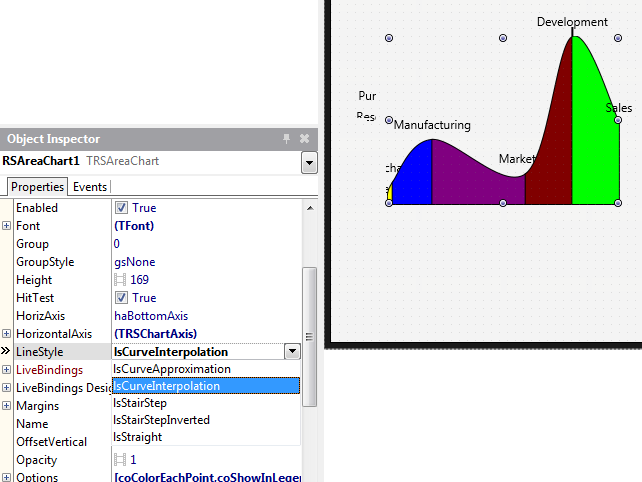Switch to the Properties tab
The width and height of the screenshot is (642, 482).
[x=38, y=187]
